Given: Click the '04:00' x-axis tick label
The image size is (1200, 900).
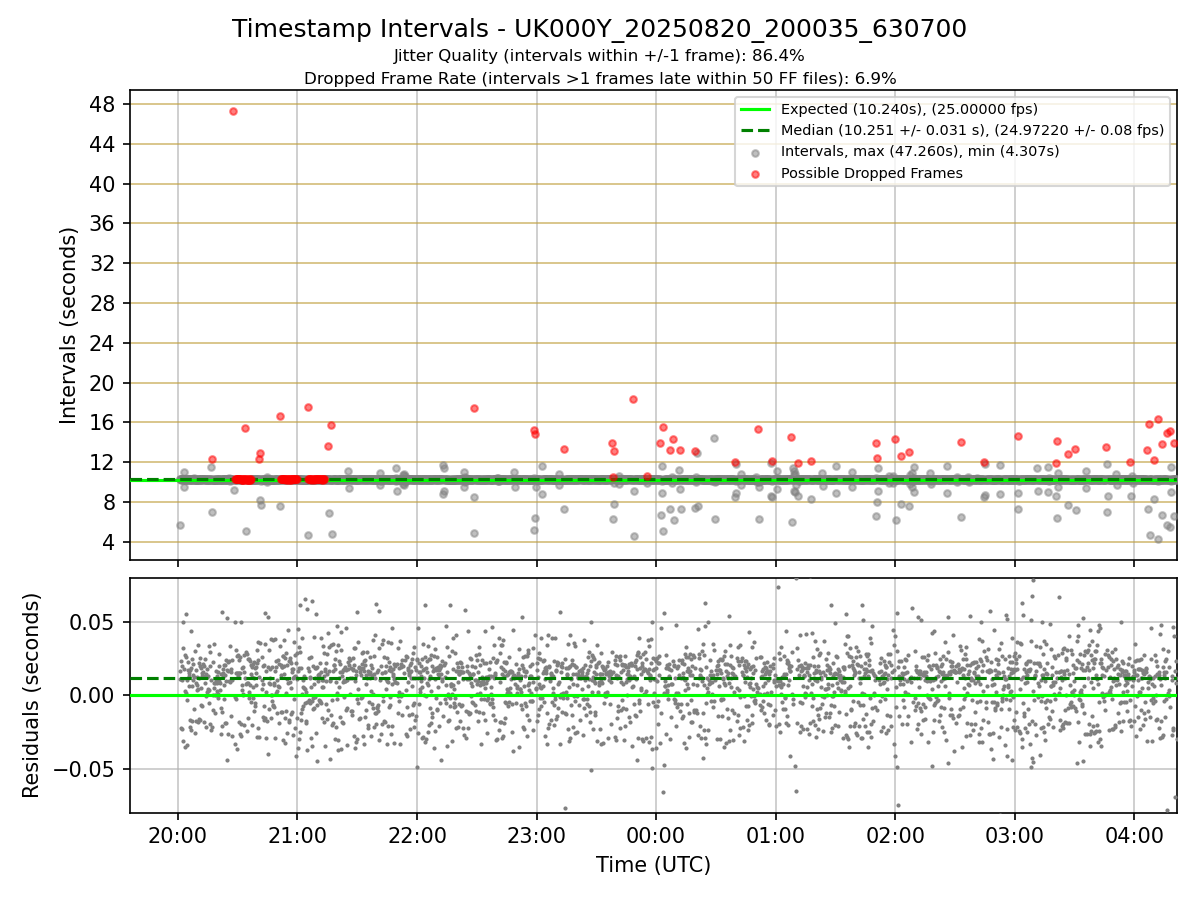Looking at the screenshot, I should point(1134,835).
